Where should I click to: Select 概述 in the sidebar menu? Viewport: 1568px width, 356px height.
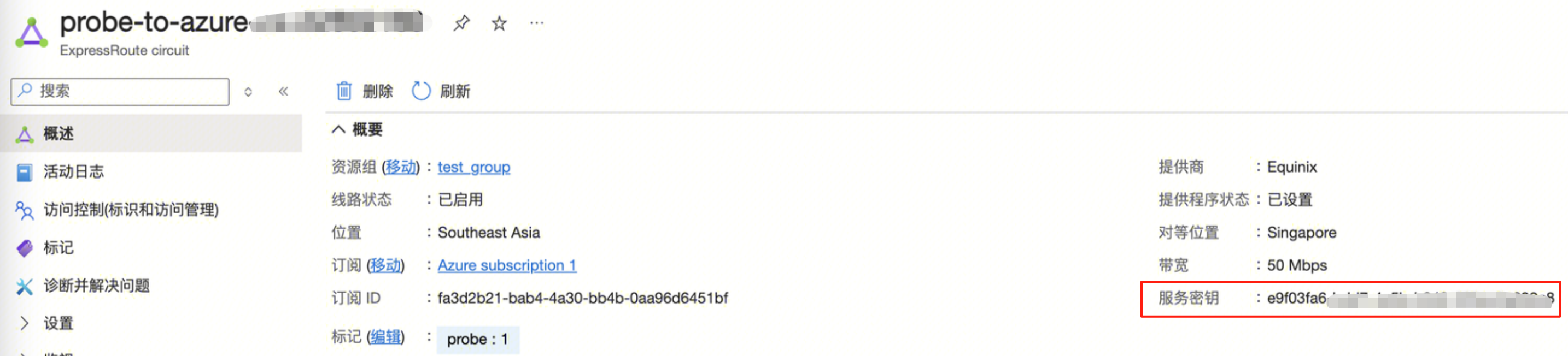[58, 134]
